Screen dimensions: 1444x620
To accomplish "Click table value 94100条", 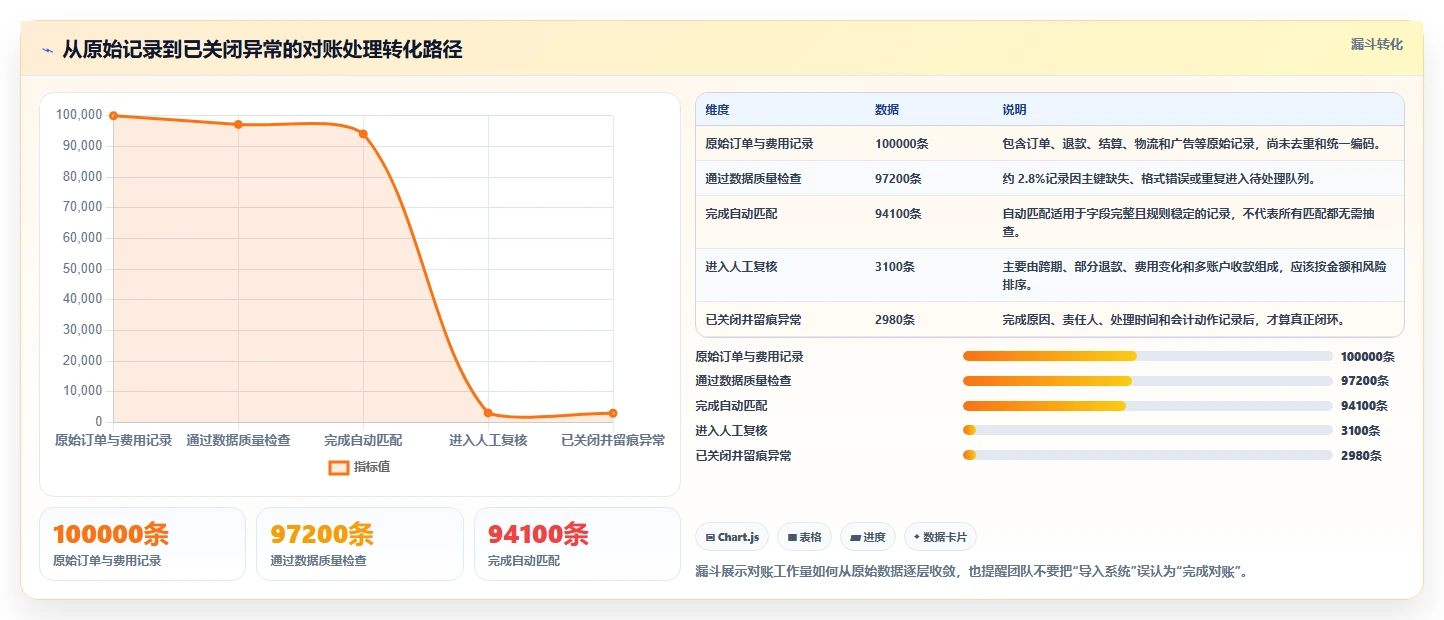I will click(x=898, y=214).
